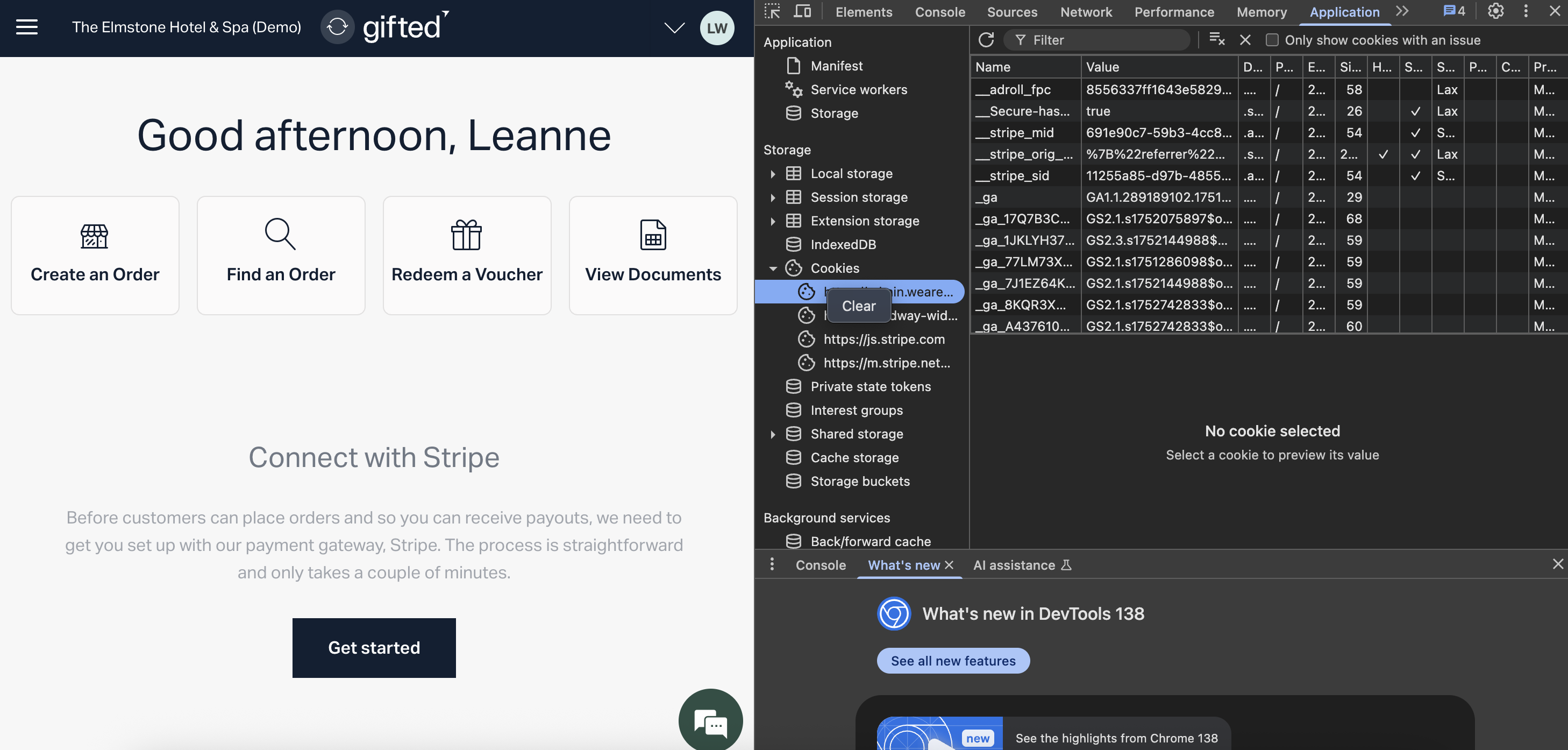Clear all cookies with filter icon
Image resolution: width=1568 pixels, height=750 pixels.
1216,40
